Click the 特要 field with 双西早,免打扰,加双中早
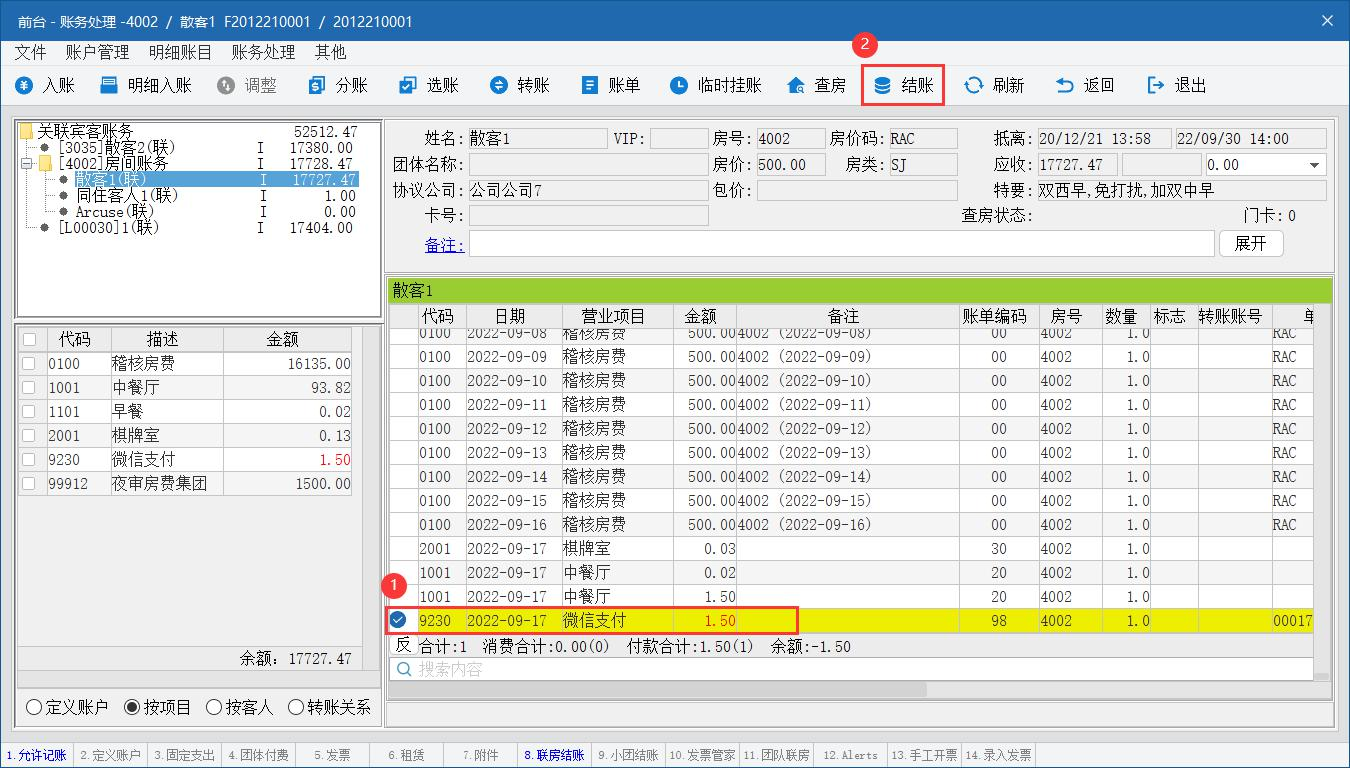Image resolution: width=1350 pixels, height=768 pixels. (1181, 190)
